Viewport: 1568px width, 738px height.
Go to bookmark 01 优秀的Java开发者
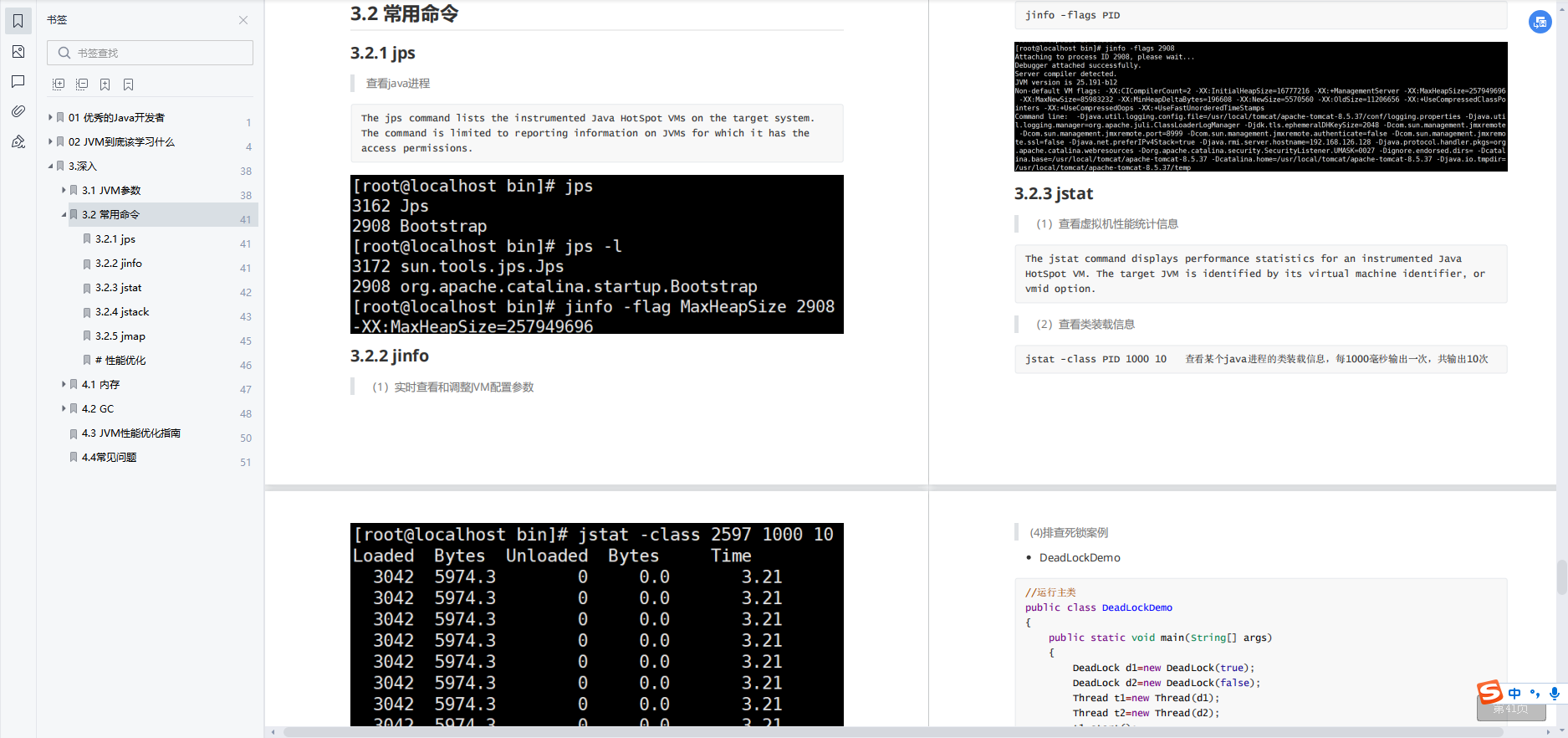pos(116,118)
